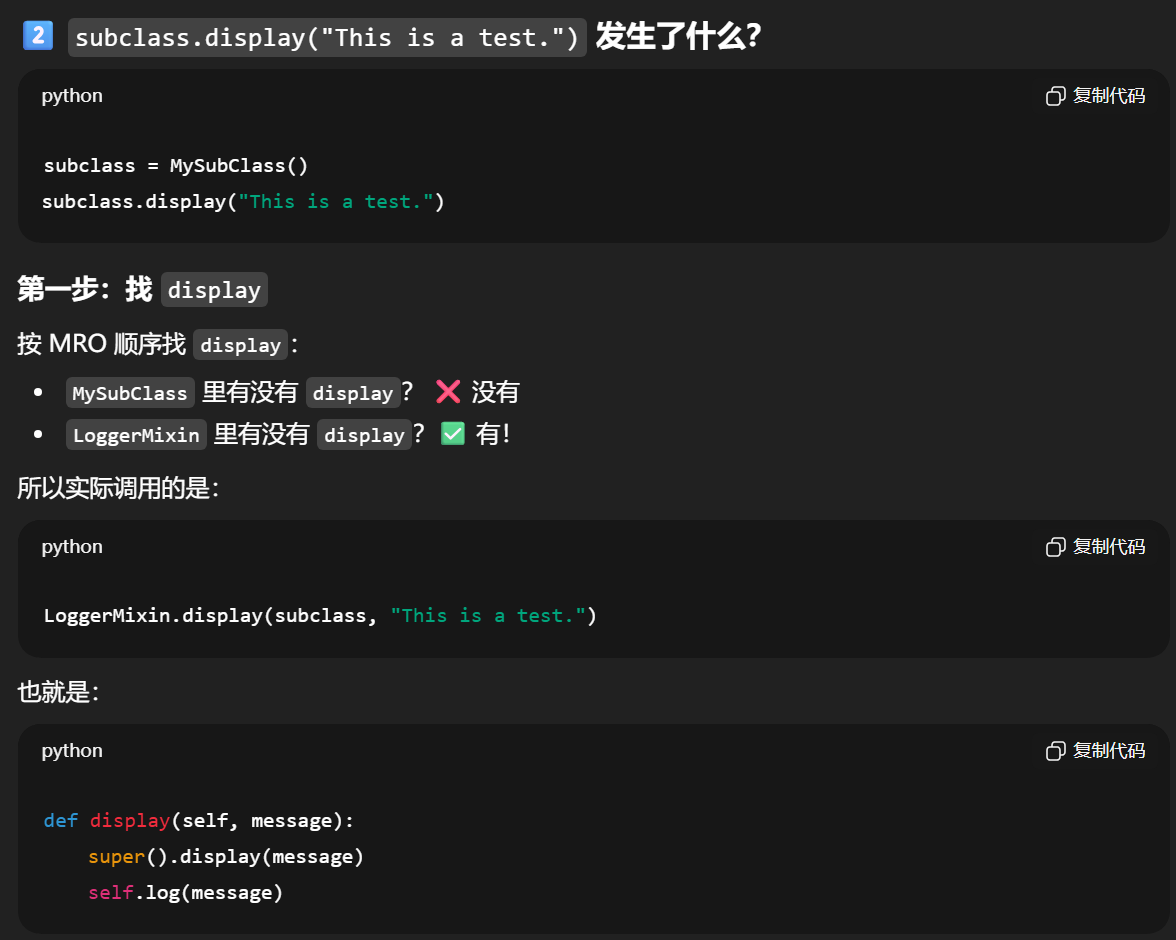Viewport: 1176px width, 940px height.
Task: Click the red cross mark emoji
Action: pyautogui.click(x=449, y=392)
